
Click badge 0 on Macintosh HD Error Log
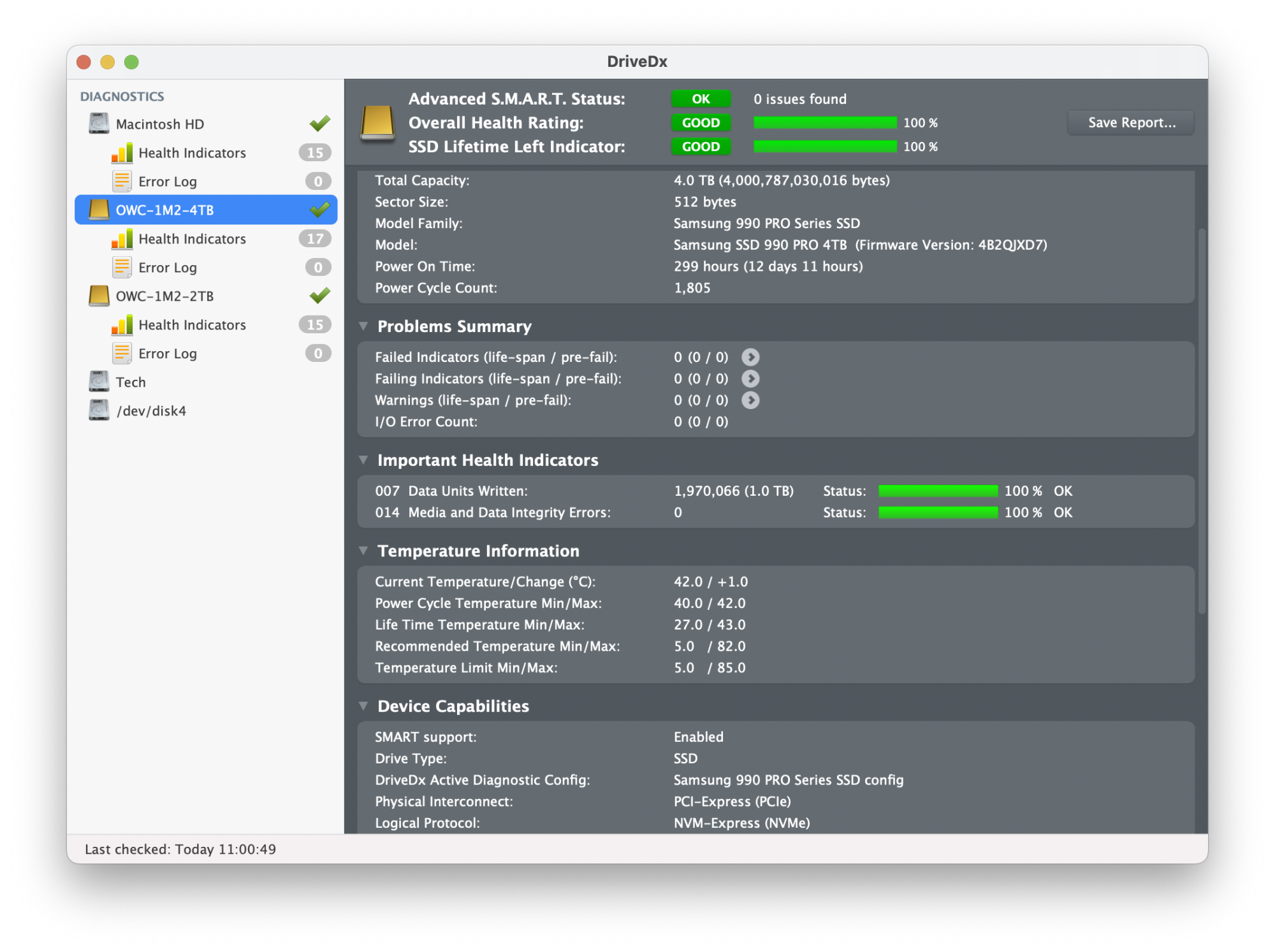[318, 182]
